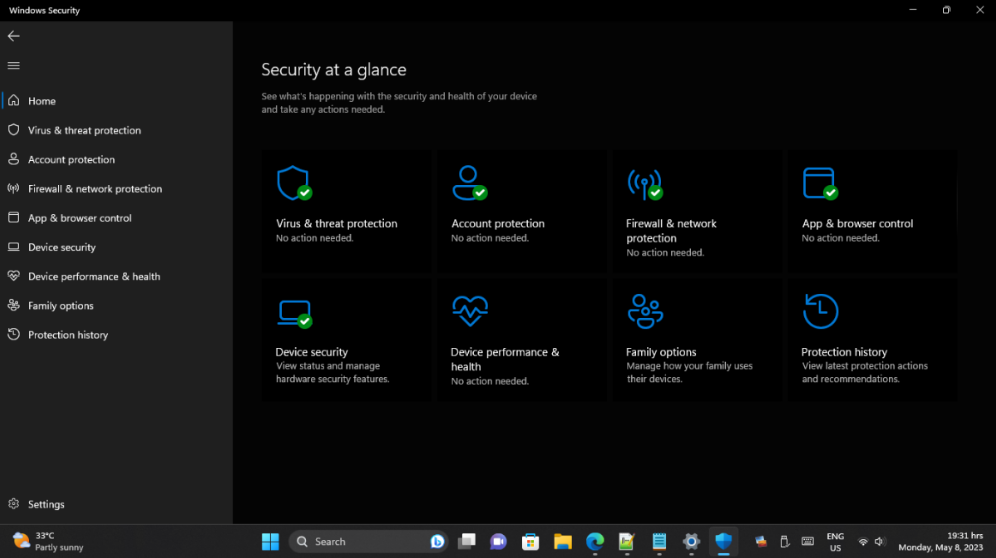
Task: Open the Device security card title
Action: tap(311, 352)
